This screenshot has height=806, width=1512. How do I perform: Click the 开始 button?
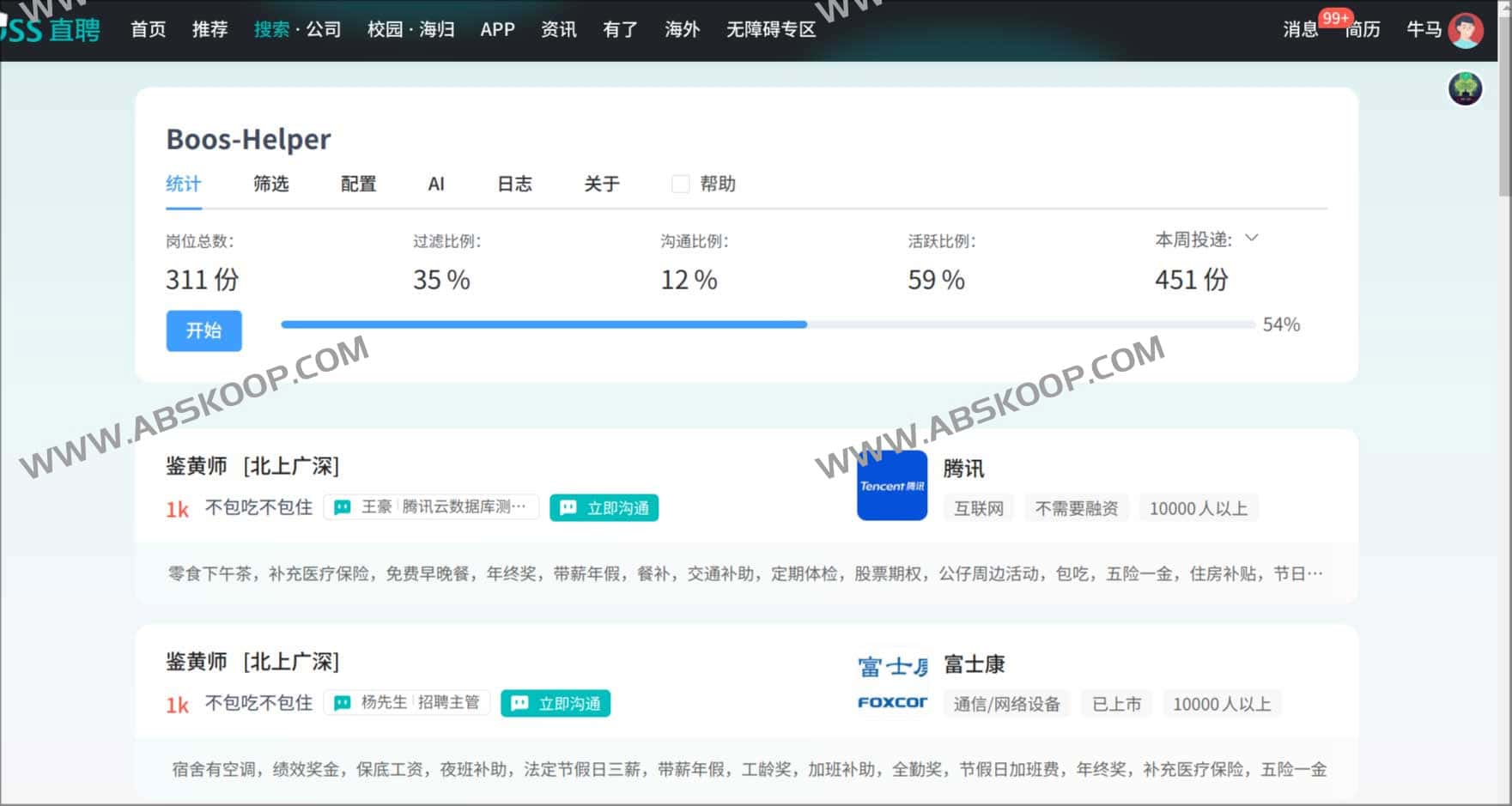[x=203, y=330]
